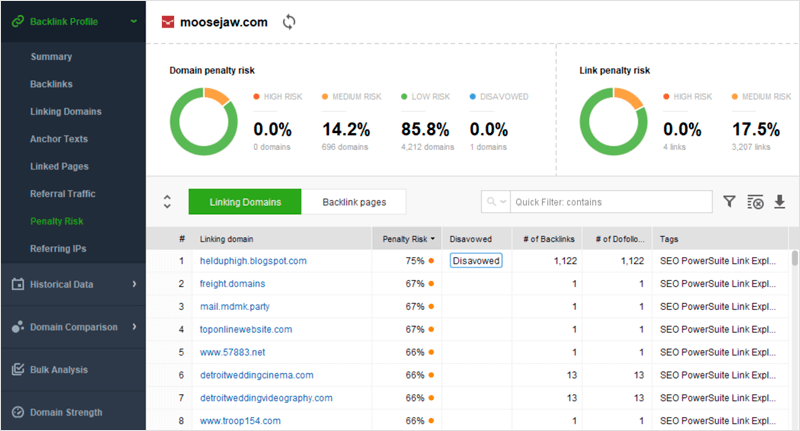Click the Bulk Analysis icon in sidebar
The height and width of the screenshot is (431, 800).
coord(17,370)
